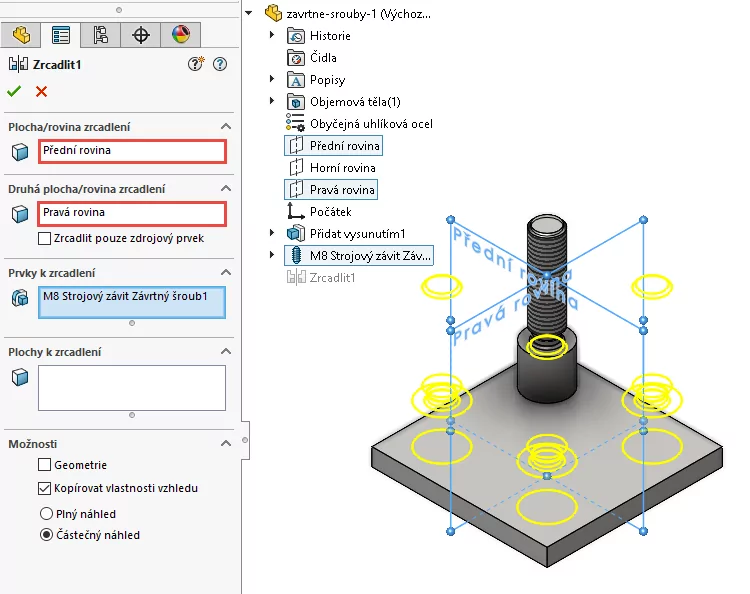This screenshot has height=594, width=750.
Task: Expand the Popisy tree node
Action: coord(272,78)
